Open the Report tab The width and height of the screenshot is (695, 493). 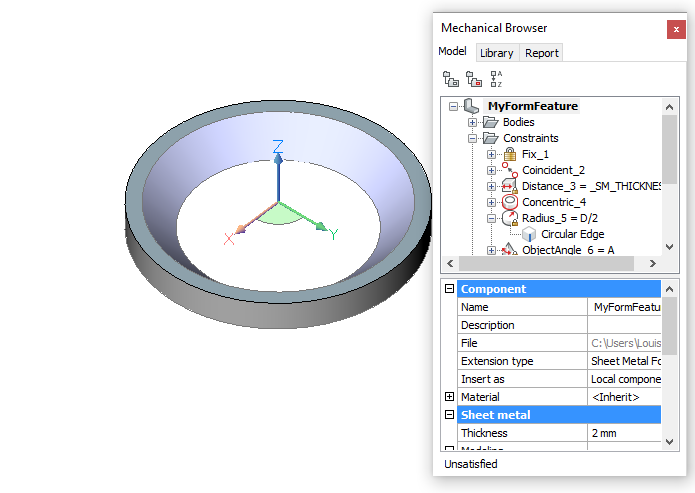coord(542,53)
